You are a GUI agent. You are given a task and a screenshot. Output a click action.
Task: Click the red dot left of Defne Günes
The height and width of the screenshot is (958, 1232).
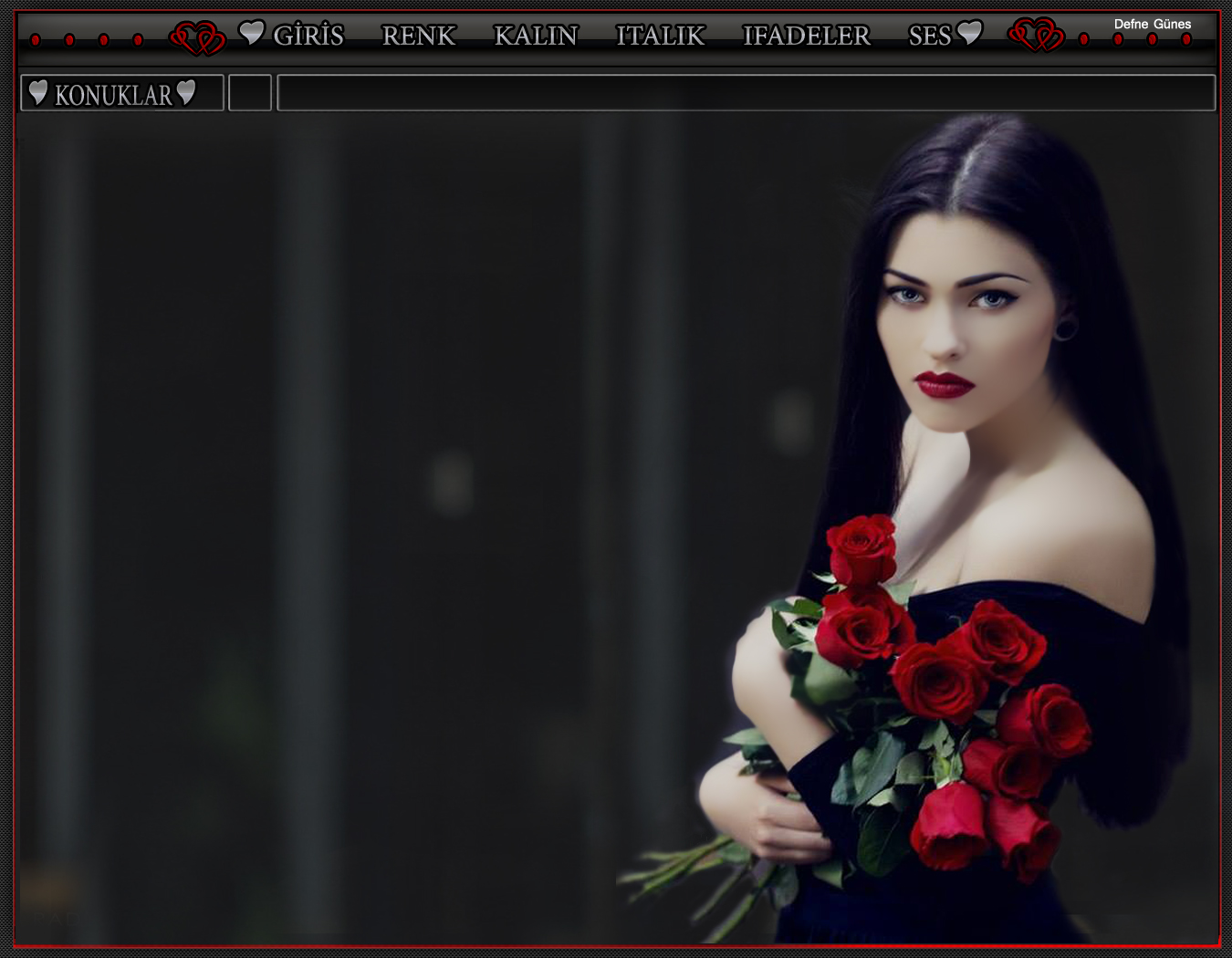click(x=1084, y=39)
